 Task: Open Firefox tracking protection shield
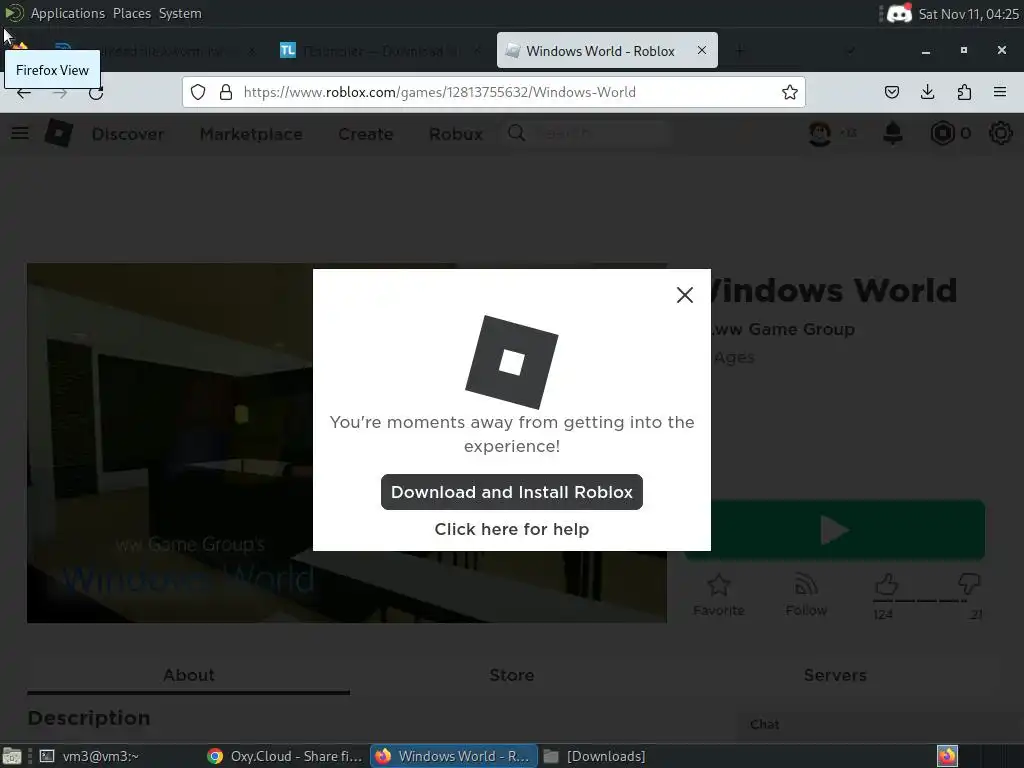pos(198,92)
